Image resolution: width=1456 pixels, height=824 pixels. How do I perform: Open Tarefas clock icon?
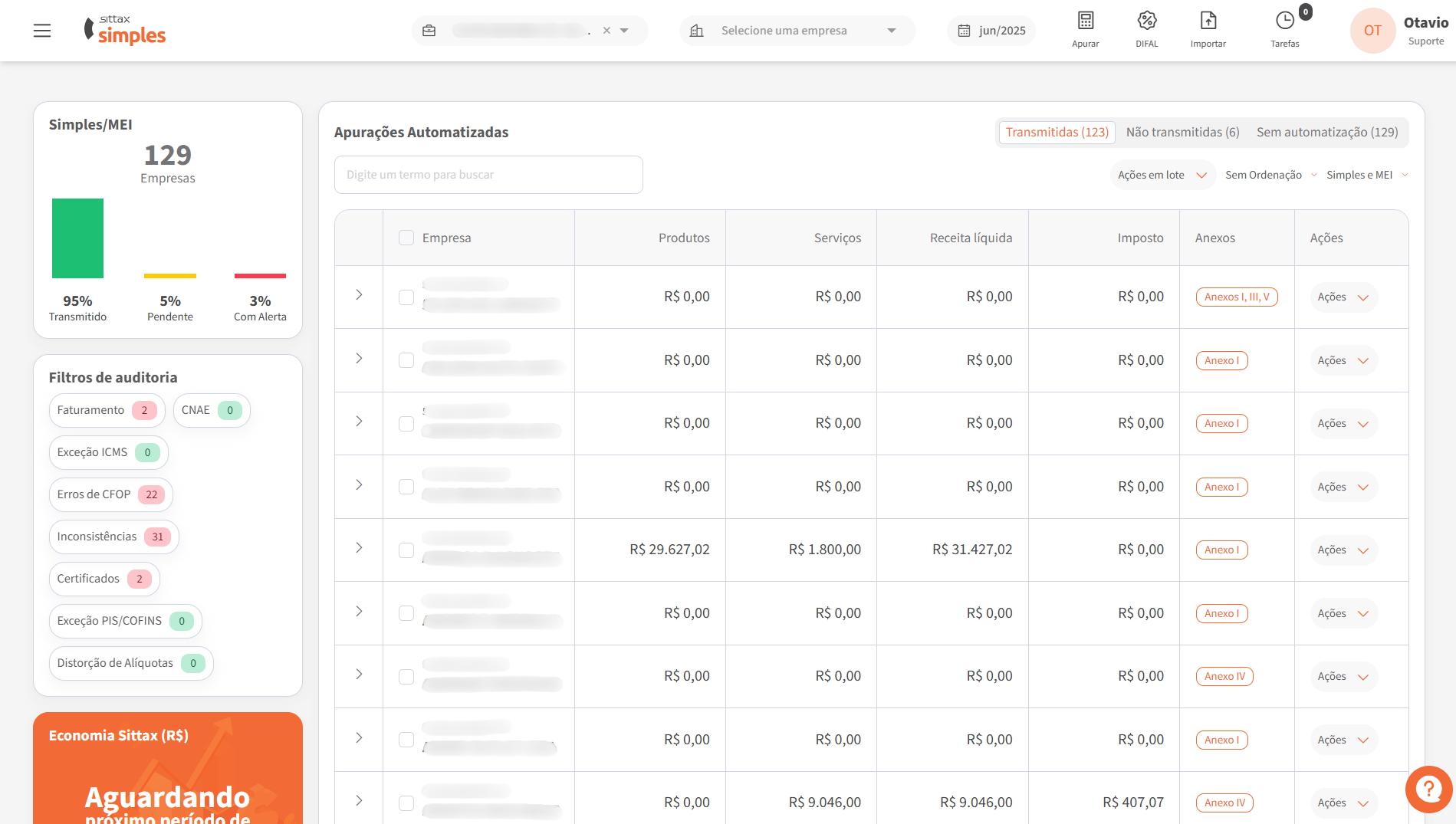tap(1284, 21)
